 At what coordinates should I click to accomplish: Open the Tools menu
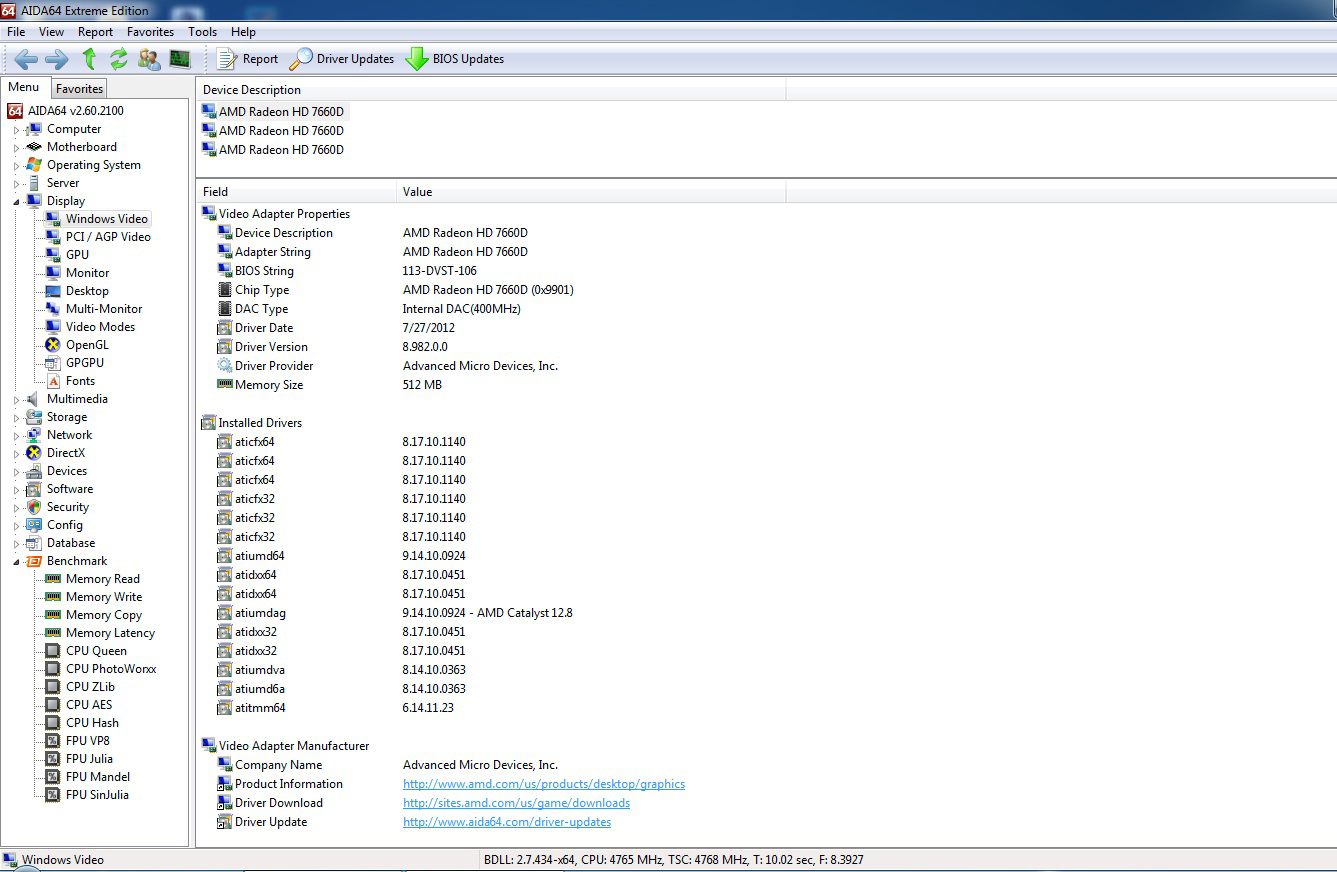202,32
